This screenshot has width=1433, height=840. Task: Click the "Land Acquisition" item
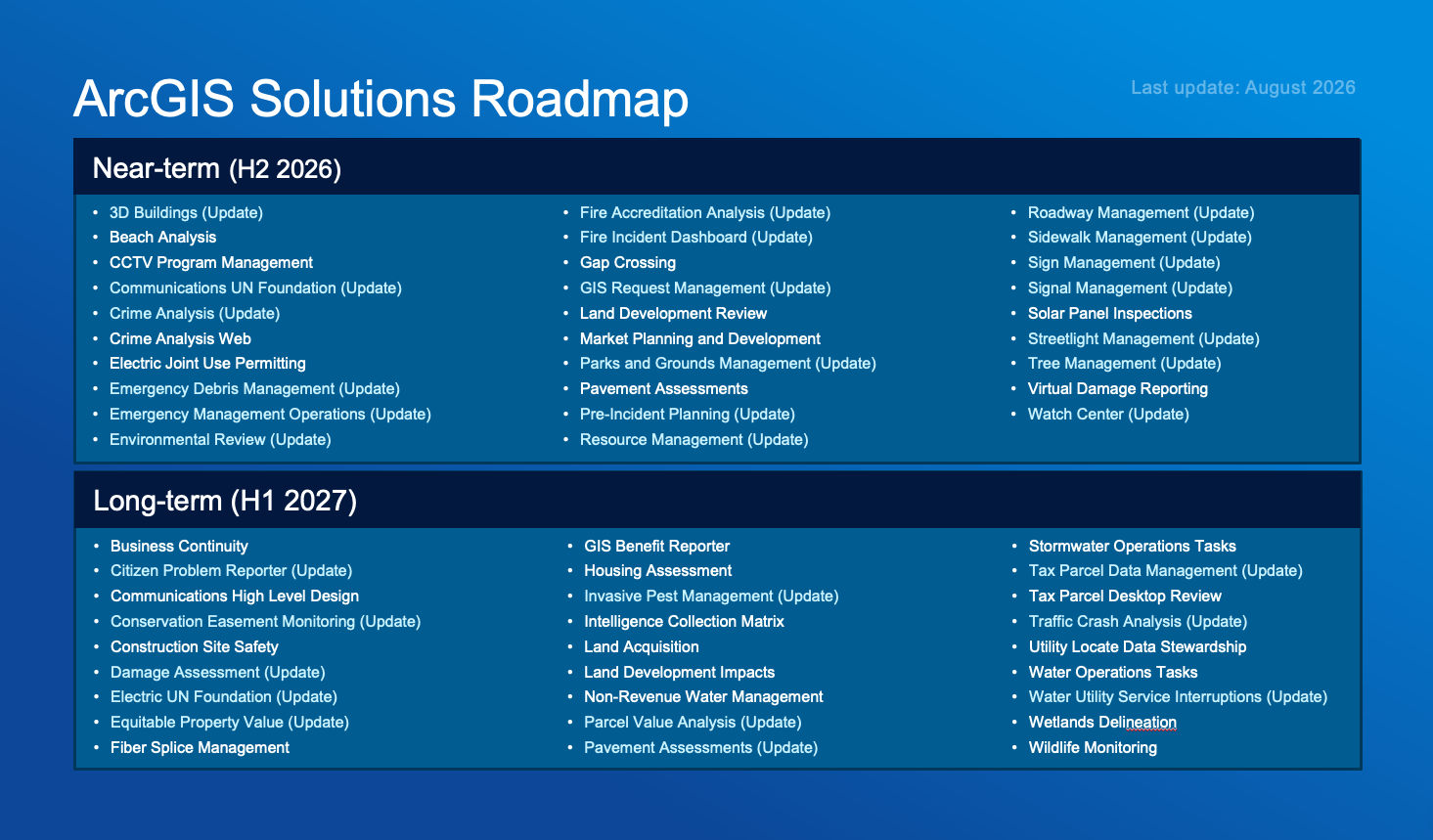coord(642,647)
